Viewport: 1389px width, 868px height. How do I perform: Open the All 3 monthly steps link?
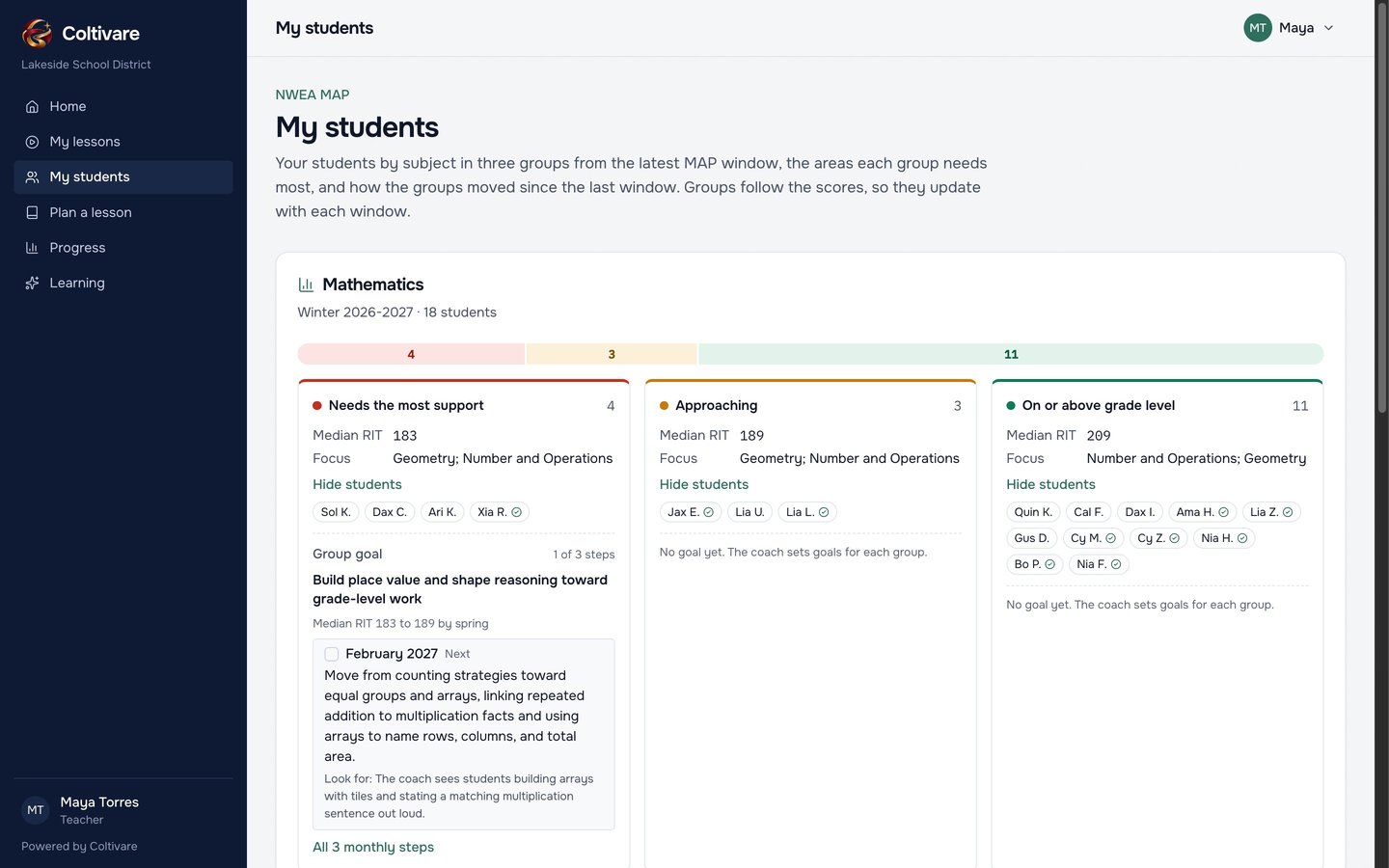coord(373,847)
